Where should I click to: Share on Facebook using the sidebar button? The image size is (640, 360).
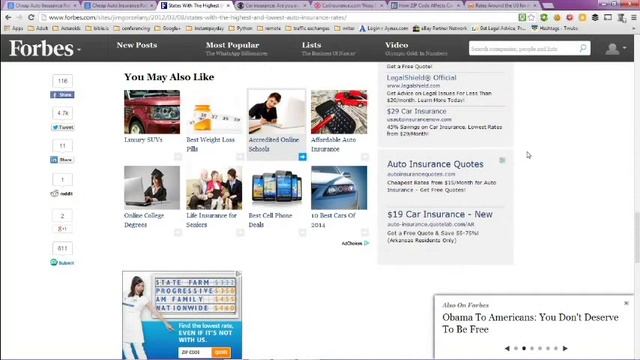click(62, 95)
